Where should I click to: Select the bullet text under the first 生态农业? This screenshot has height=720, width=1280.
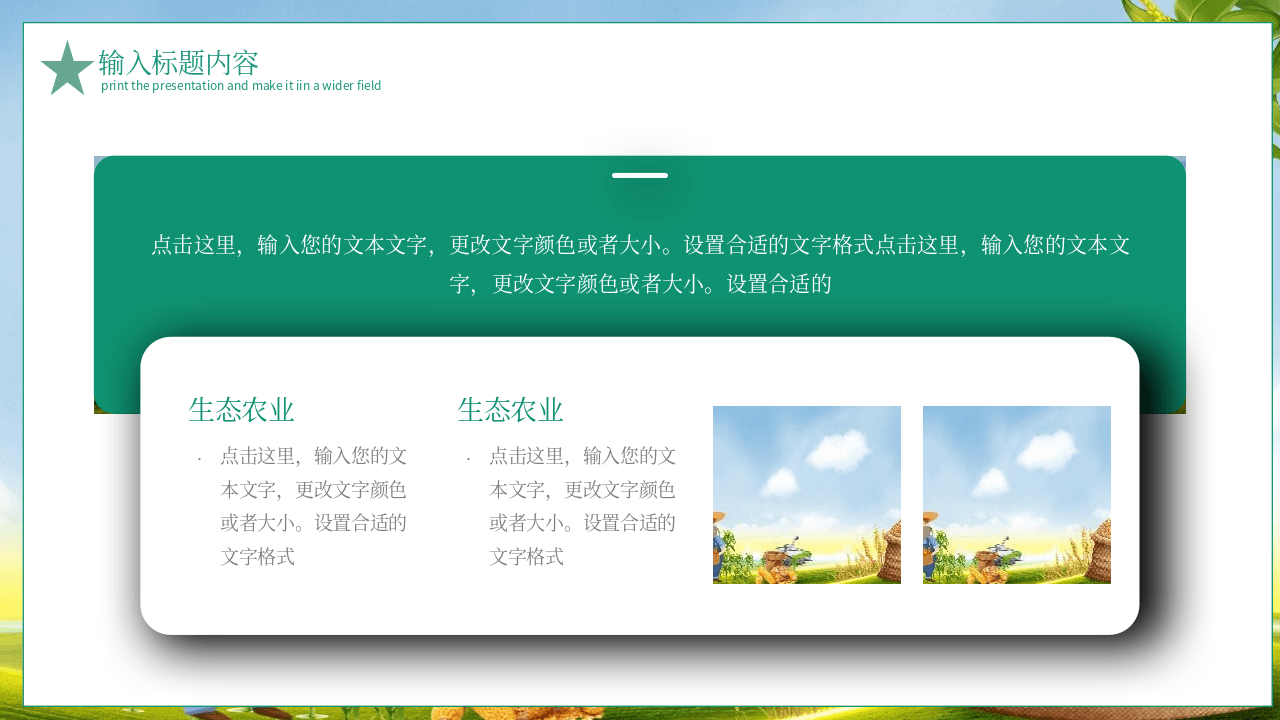click(x=314, y=506)
